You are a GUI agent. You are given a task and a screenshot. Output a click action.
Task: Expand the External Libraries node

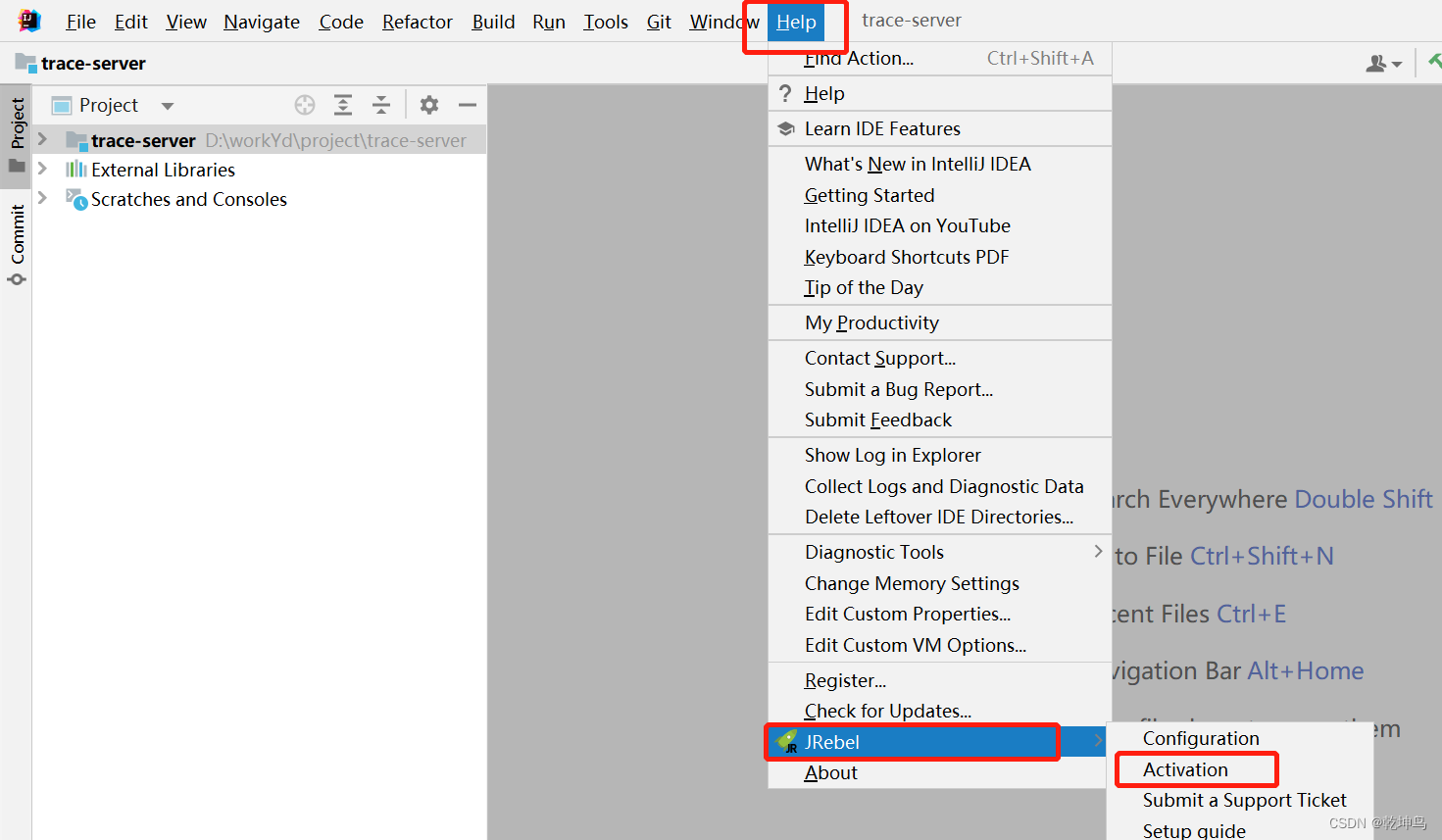pos(42,169)
